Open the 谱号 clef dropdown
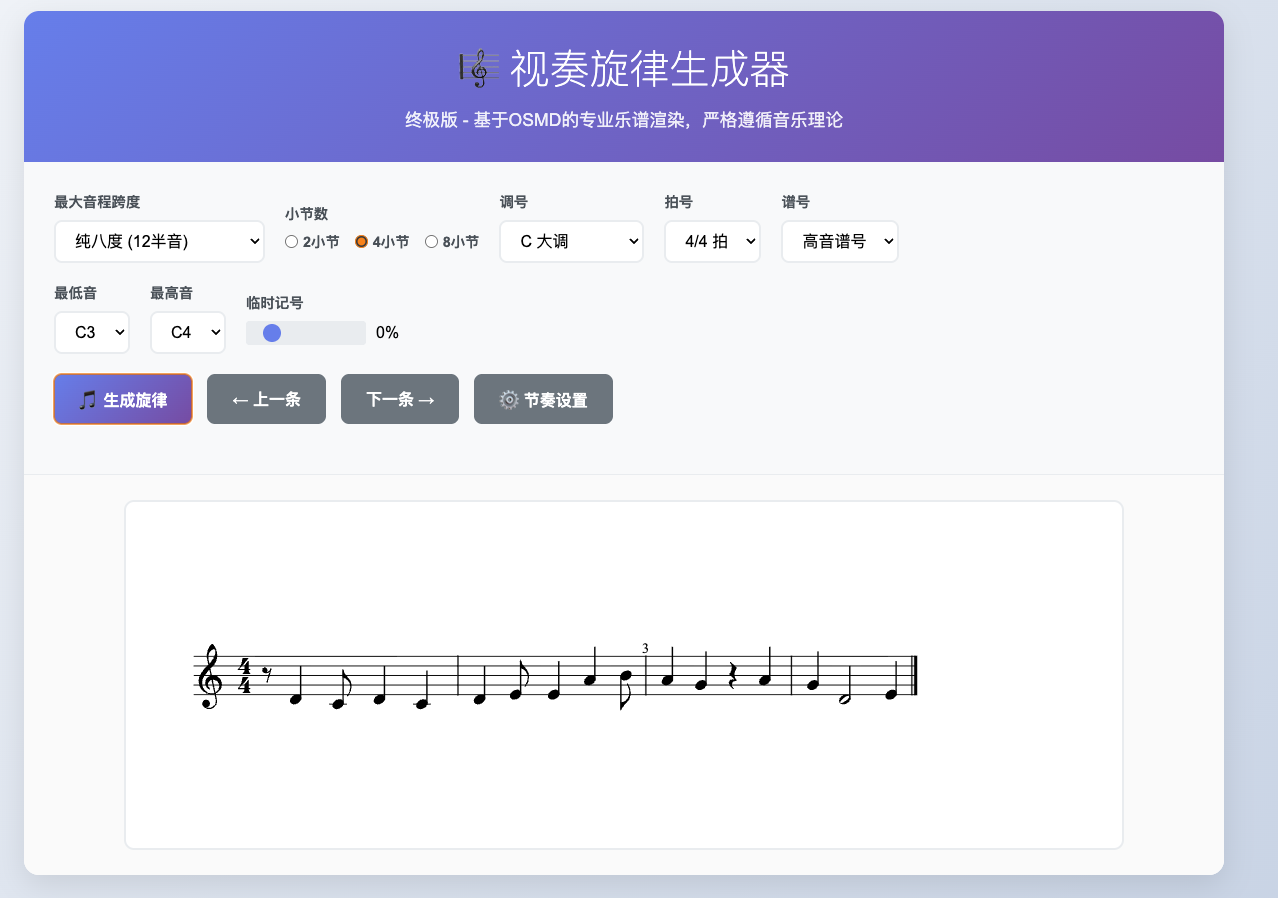 (840, 241)
